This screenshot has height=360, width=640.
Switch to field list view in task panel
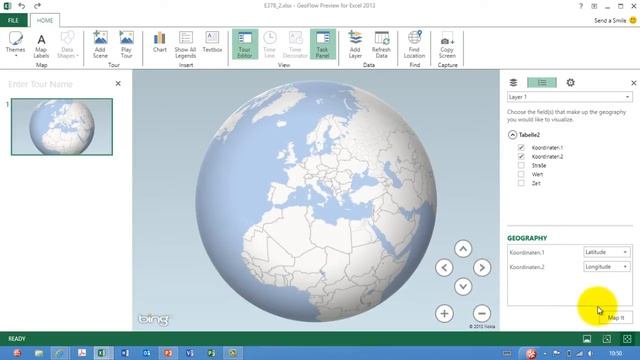542,83
